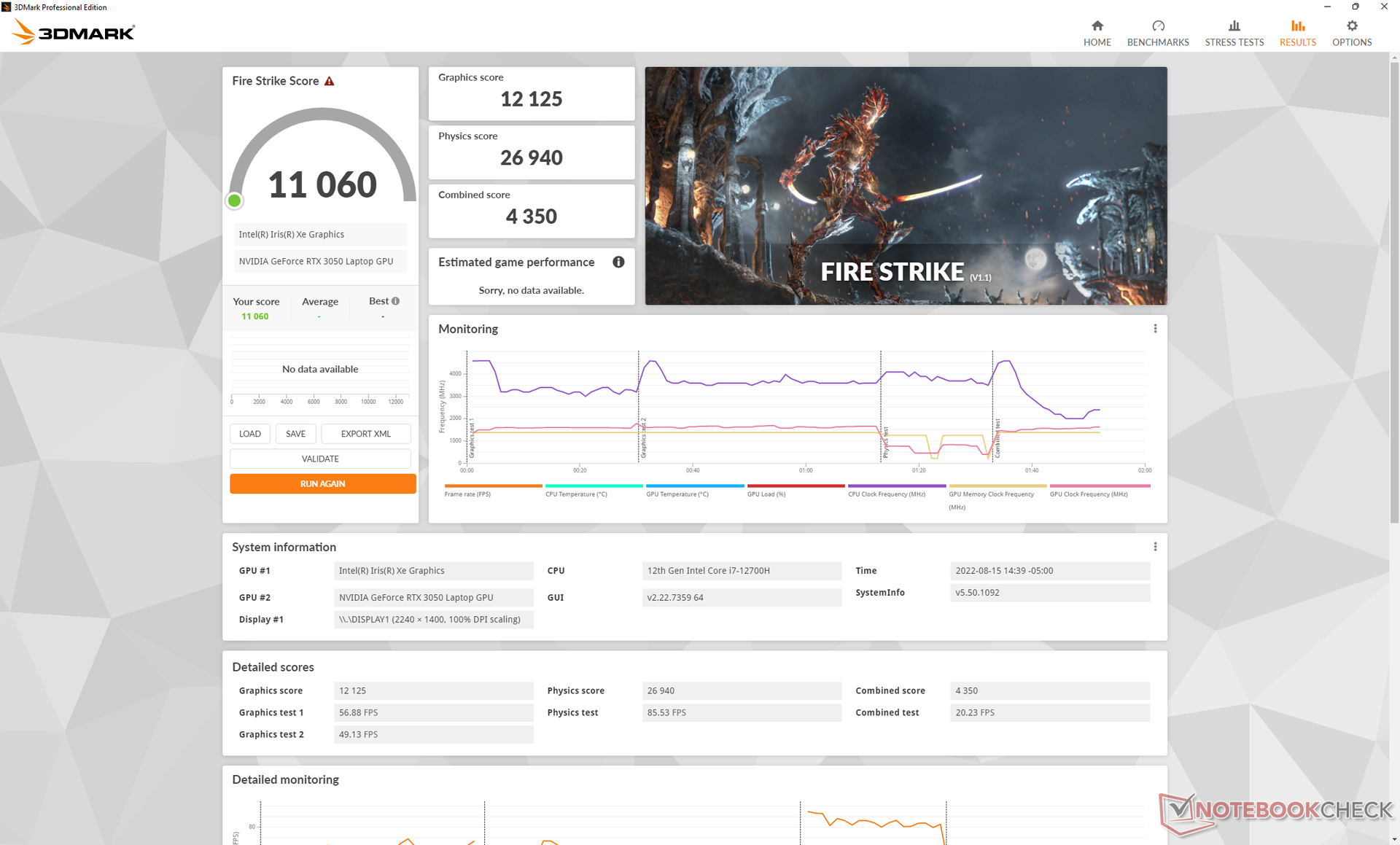Click the Validate button
Image resolution: width=1400 pixels, height=845 pixels.
click(x=320, y=459)
